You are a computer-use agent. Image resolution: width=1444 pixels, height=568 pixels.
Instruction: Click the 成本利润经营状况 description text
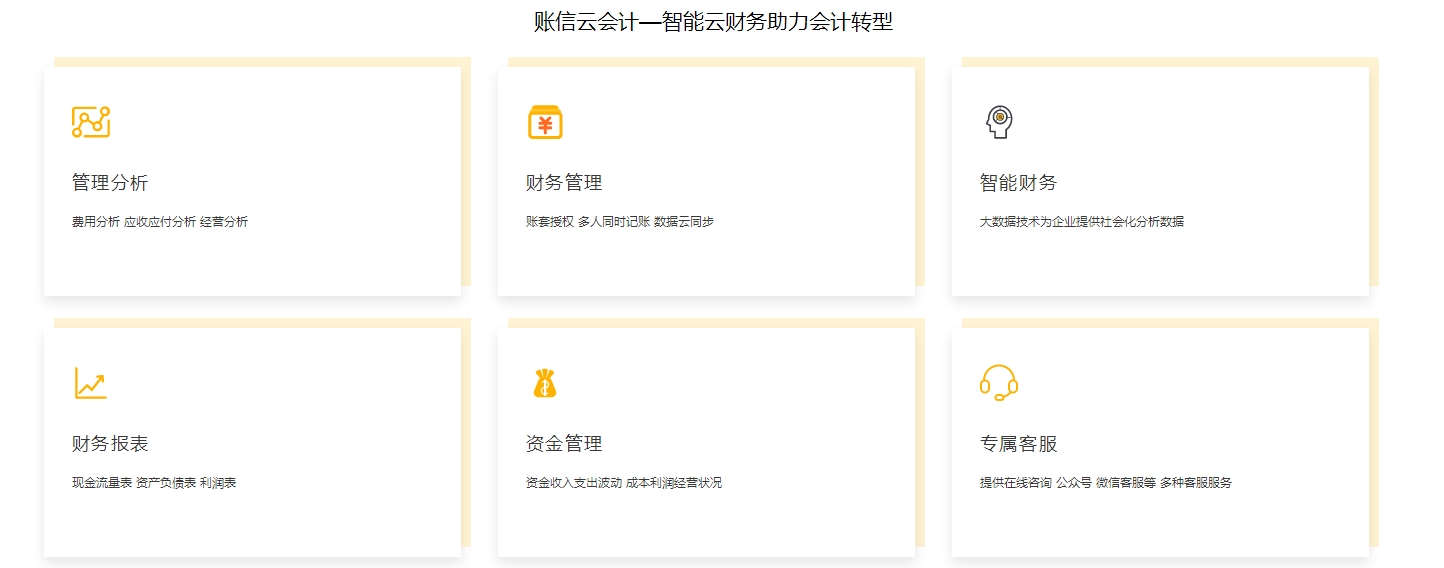tap(674, 483)
